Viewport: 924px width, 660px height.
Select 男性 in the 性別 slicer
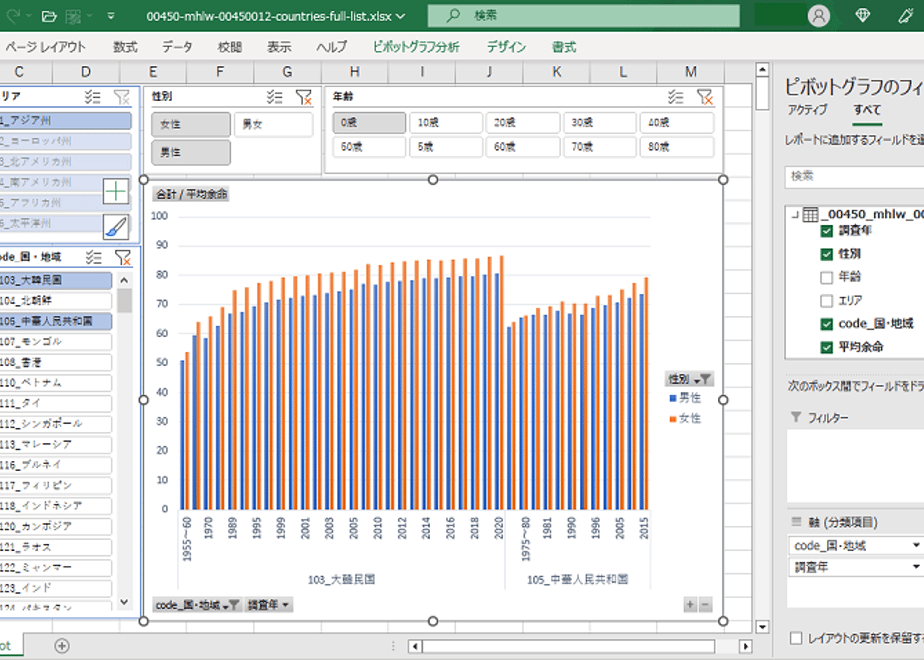coord(191,152)
